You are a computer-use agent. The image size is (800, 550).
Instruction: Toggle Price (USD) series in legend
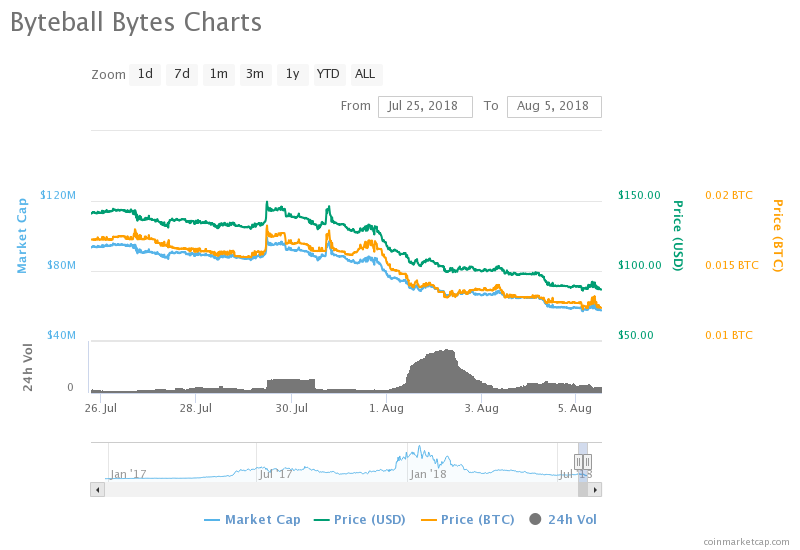360,520
